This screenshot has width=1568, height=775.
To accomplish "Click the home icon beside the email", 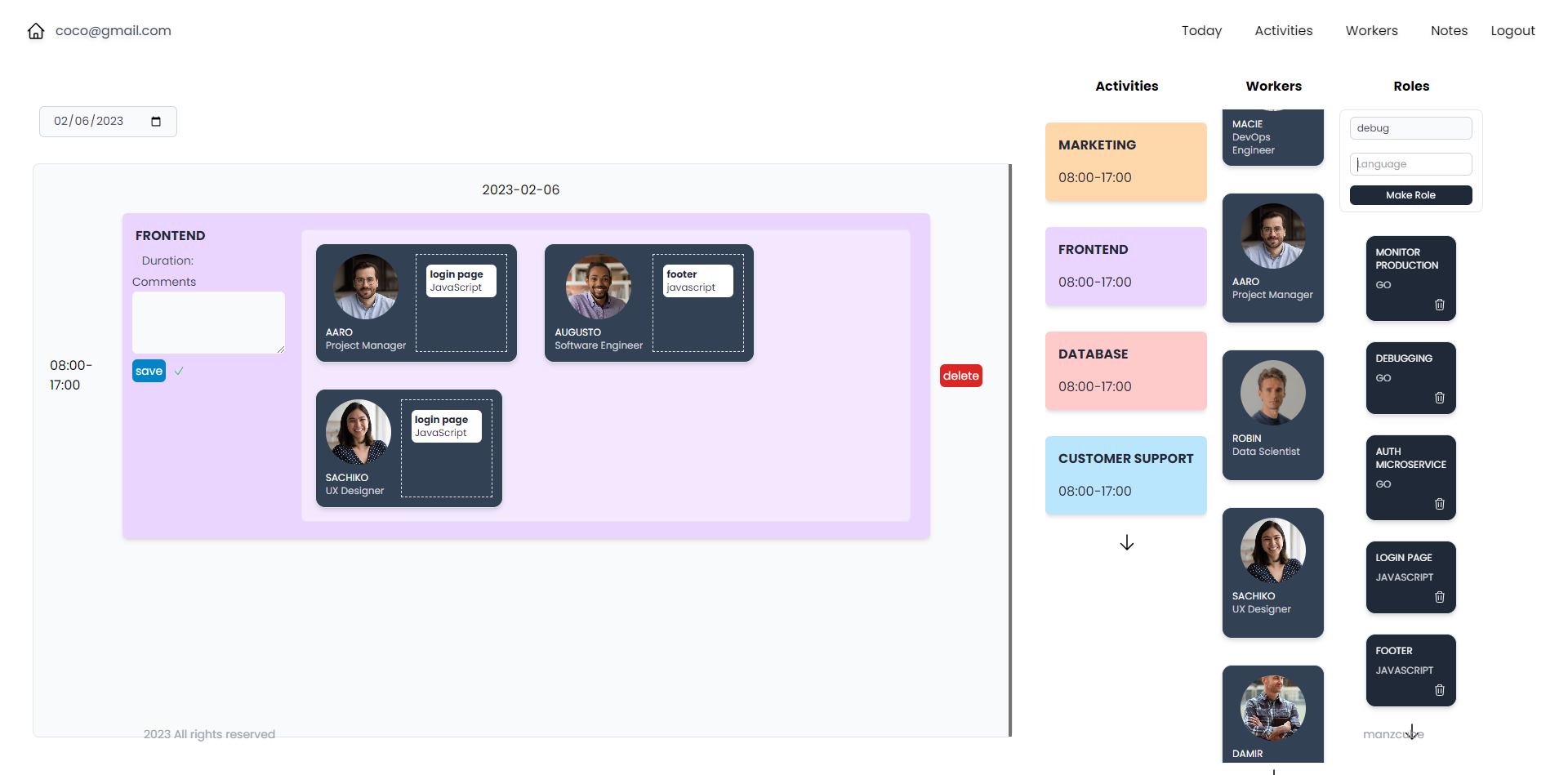I will click(36, 31).
